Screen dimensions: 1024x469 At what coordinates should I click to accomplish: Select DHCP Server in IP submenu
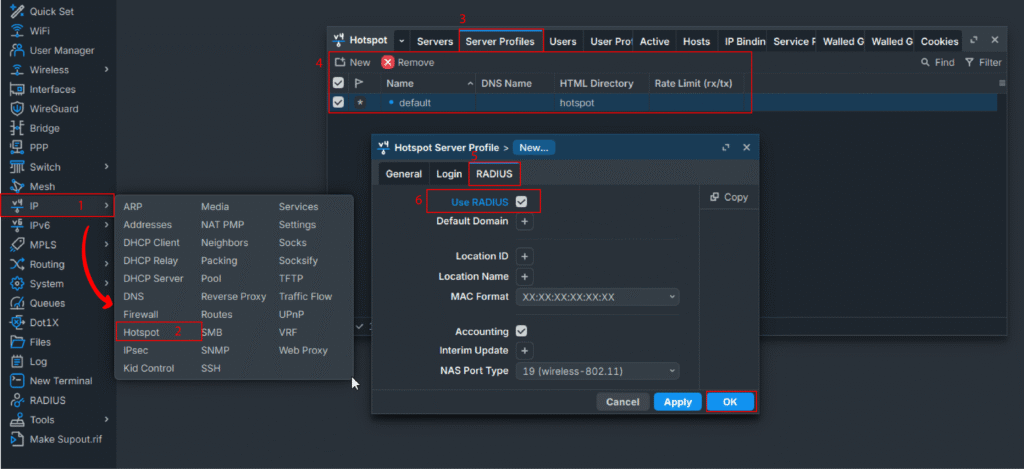tap(153, 278)
